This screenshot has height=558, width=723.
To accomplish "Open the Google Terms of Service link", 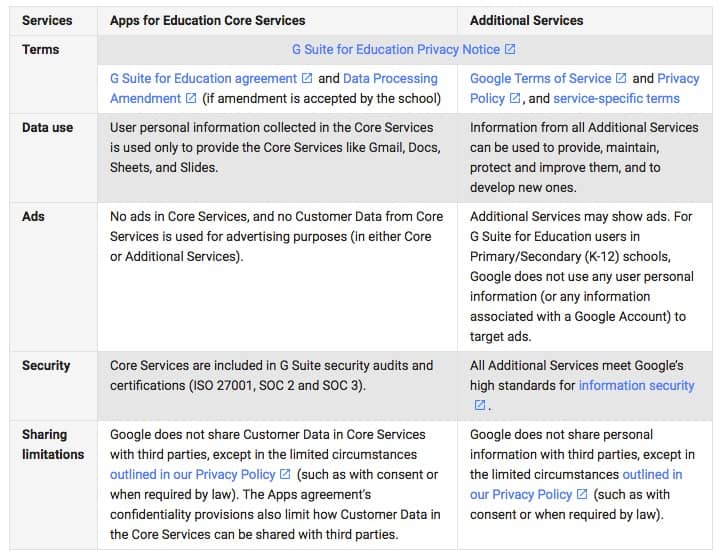I will 540,78.
